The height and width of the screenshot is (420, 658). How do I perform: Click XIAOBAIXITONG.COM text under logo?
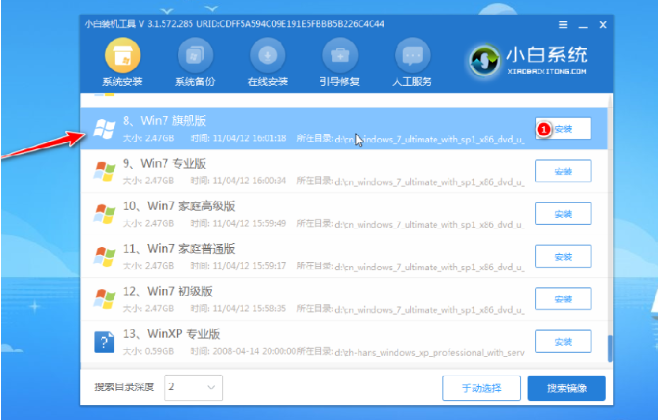pyautogui.click(x=547, y=72)
